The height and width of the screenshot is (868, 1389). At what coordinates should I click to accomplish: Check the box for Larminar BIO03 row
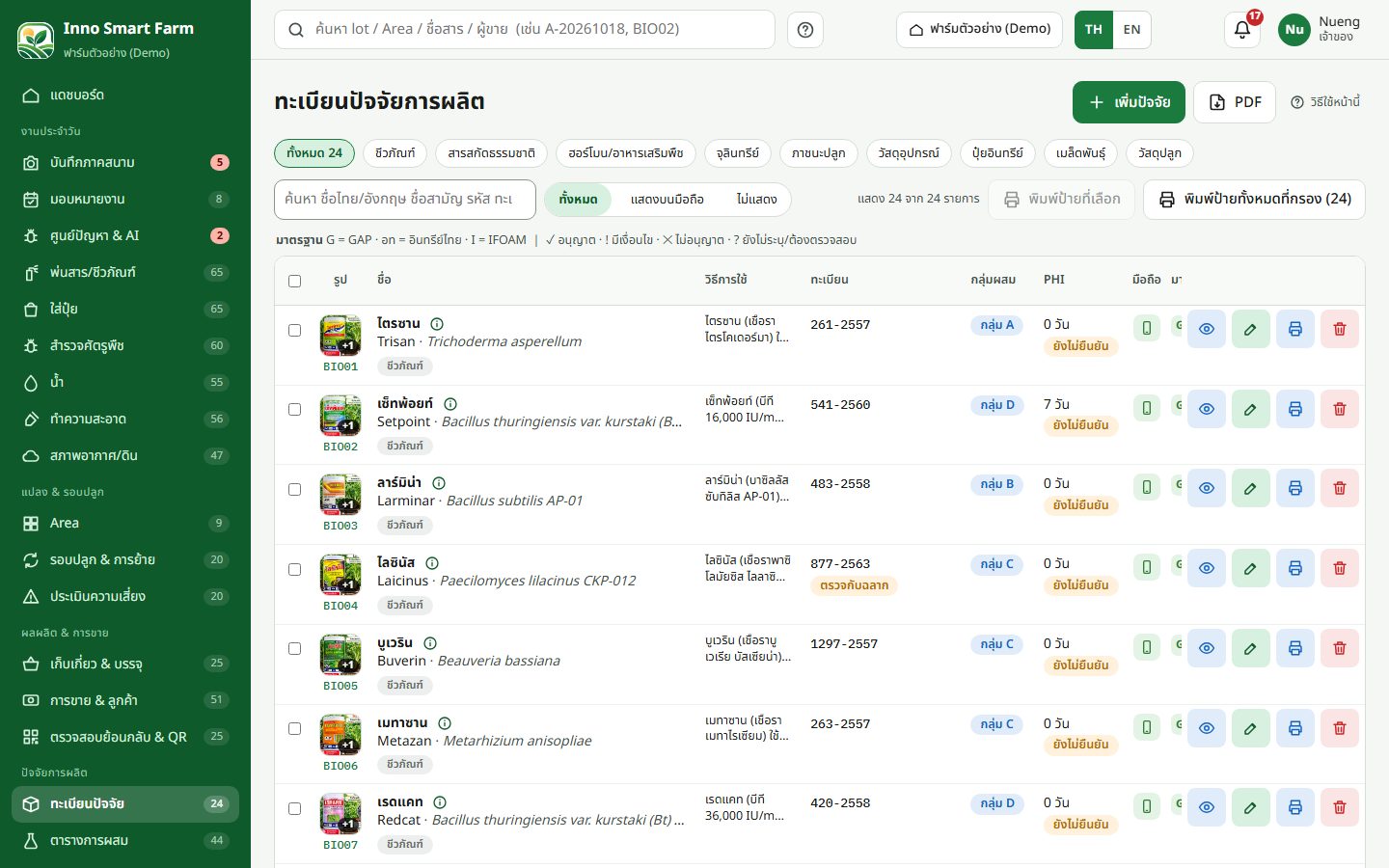pyautogui.click(x=295, y=489)
